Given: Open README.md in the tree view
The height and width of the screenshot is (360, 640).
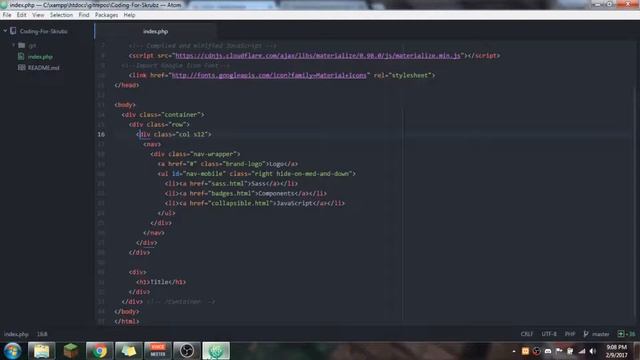Looking at the screenshot, I should point(43,68).
